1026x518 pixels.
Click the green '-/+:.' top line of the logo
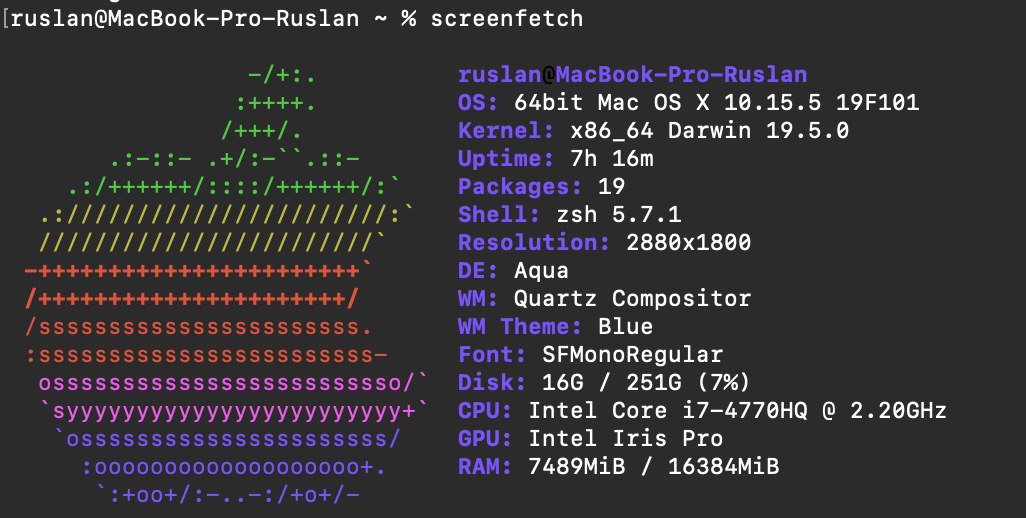[x=282, y=76]
